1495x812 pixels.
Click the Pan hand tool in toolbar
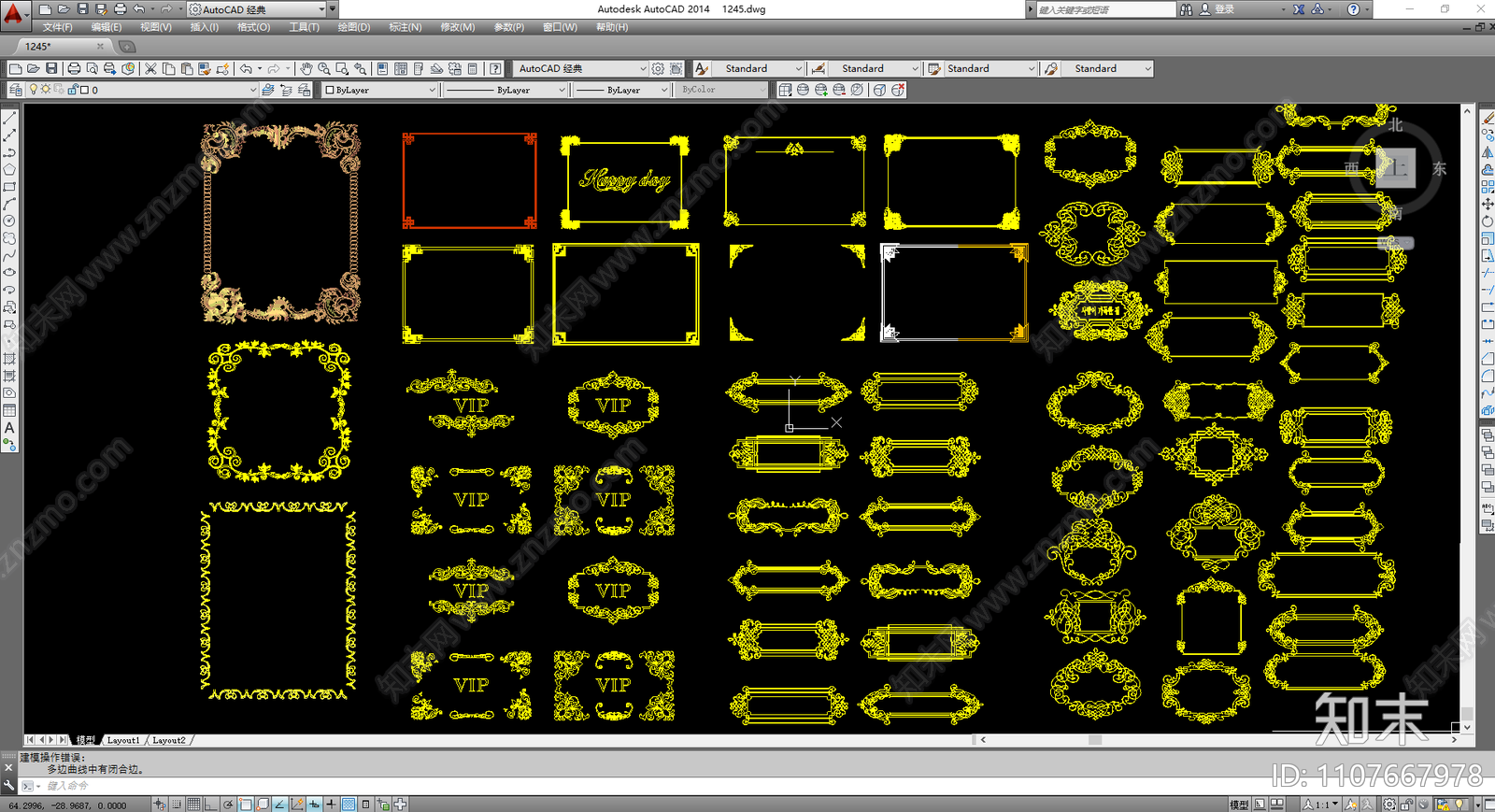306,69
